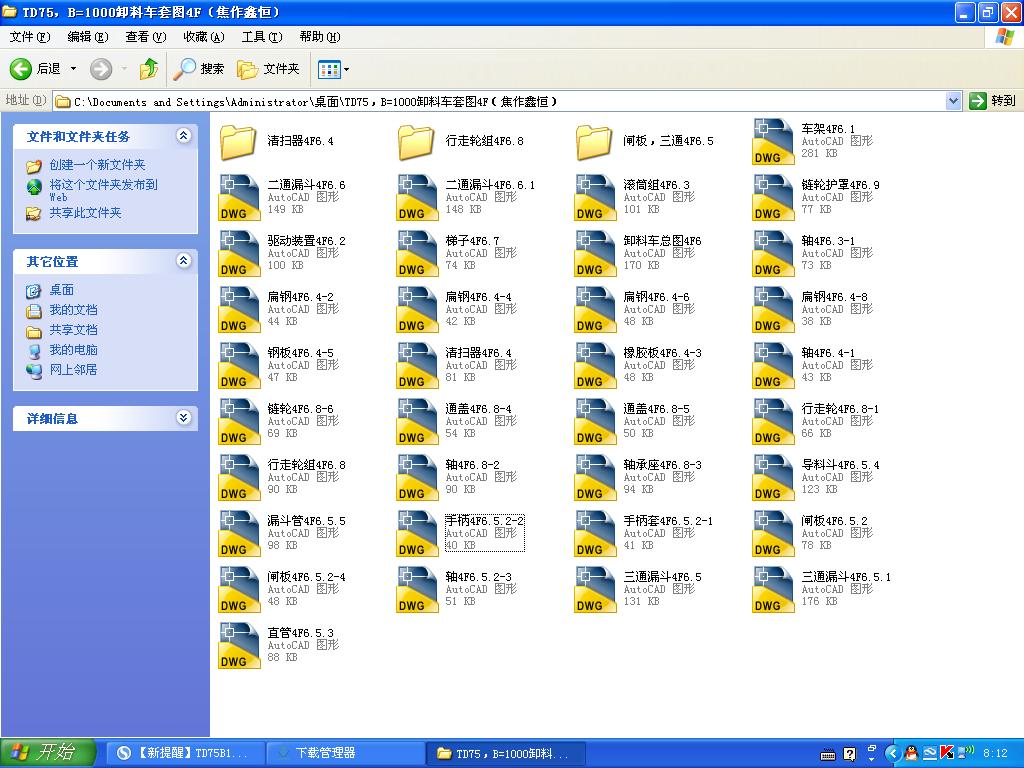Open the 闸板,三通4F6.5 folder icon

[594, 142]
